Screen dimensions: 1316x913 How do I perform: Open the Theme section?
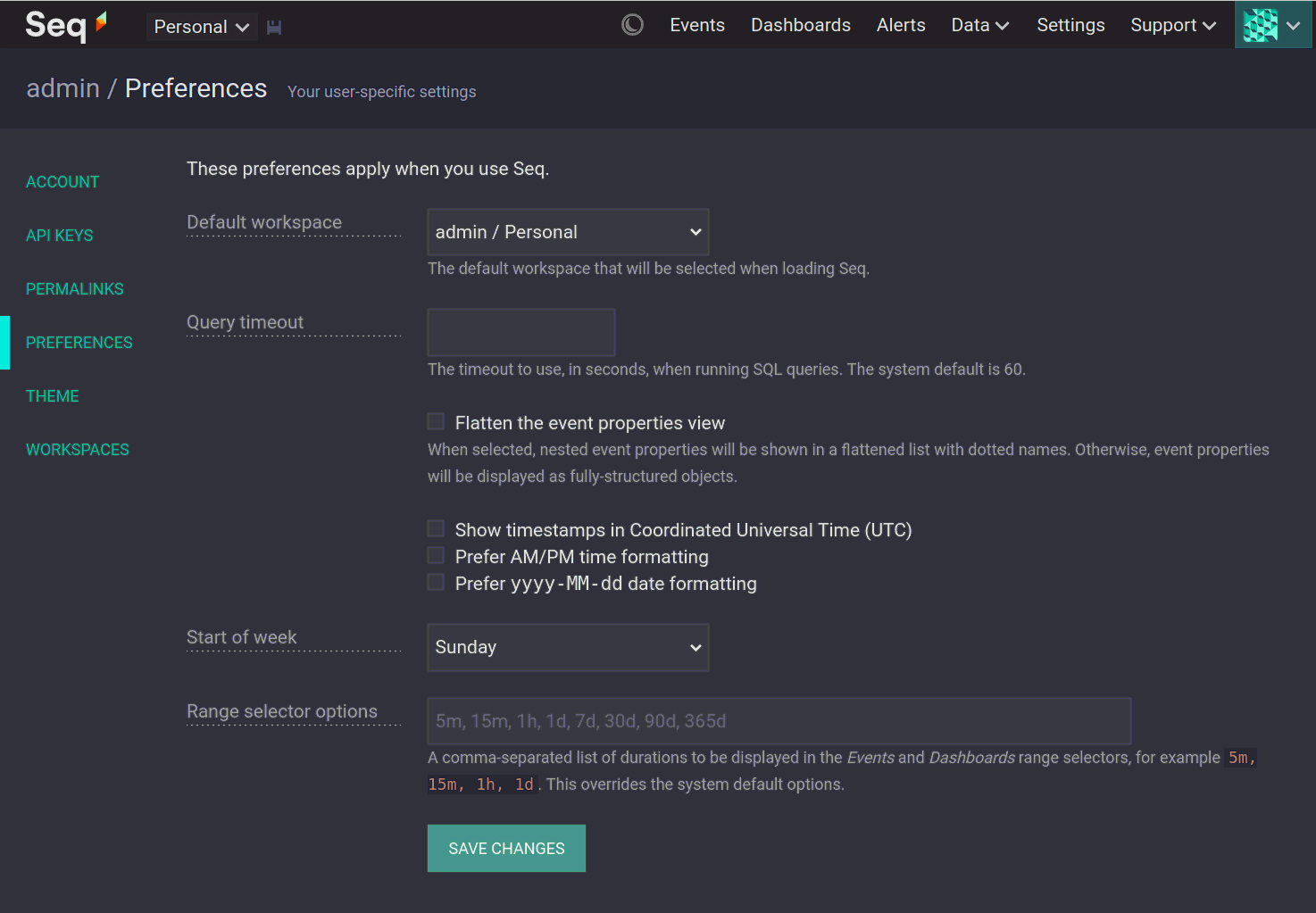click(x=53, y=396)
